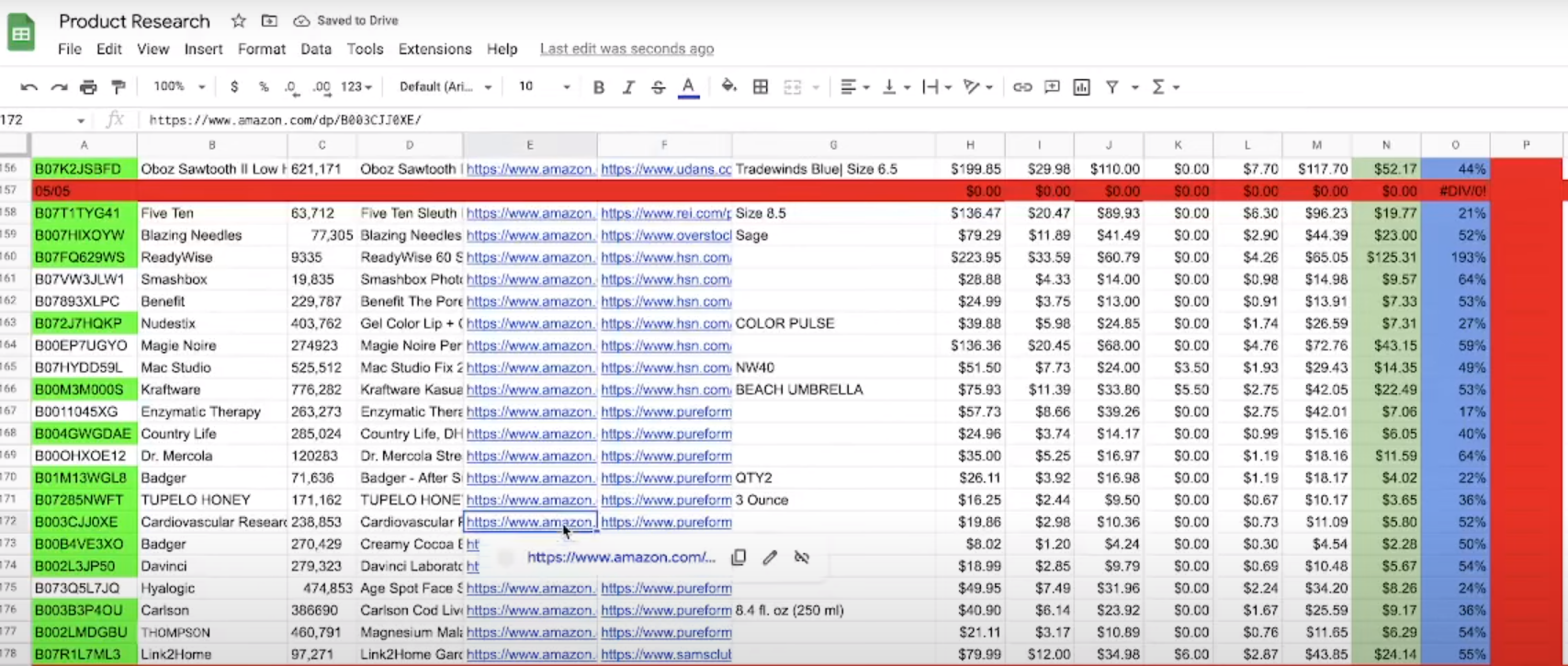Screen dimensions: 1568x666
Task: Open the Default font dropdown
Action: point(446,87)
